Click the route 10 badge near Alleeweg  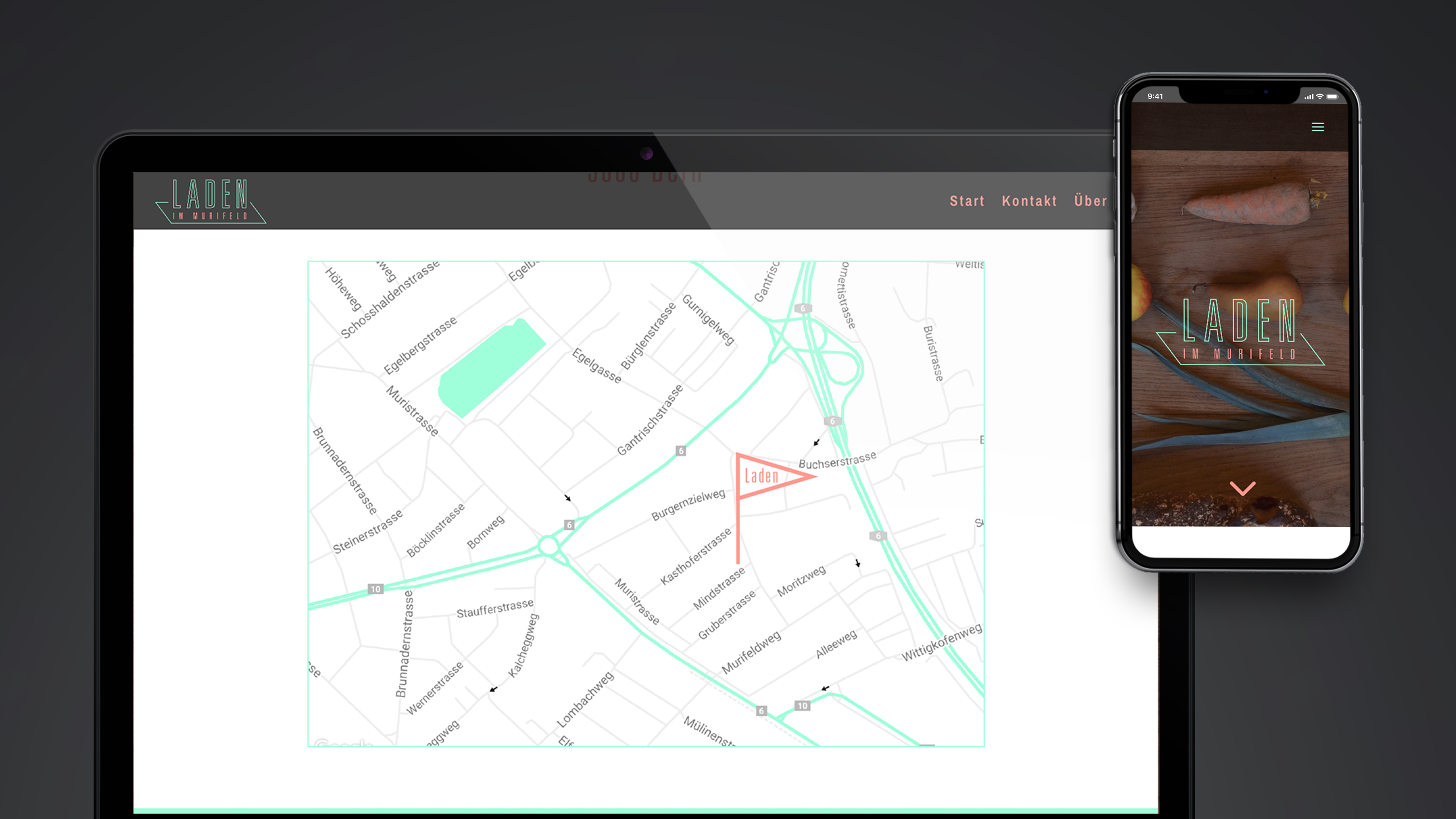802,705
